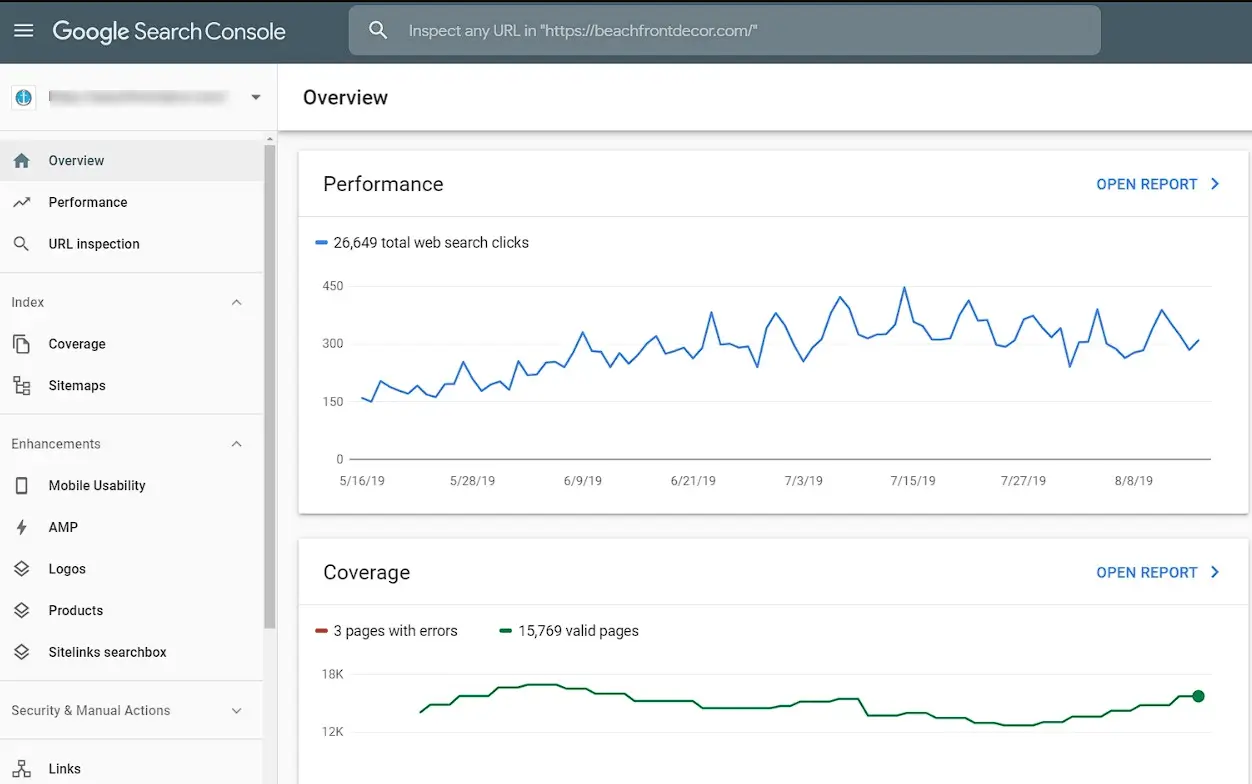Open the Links network icon
The width and height of the screenshot is (1252, 784).
22,769
